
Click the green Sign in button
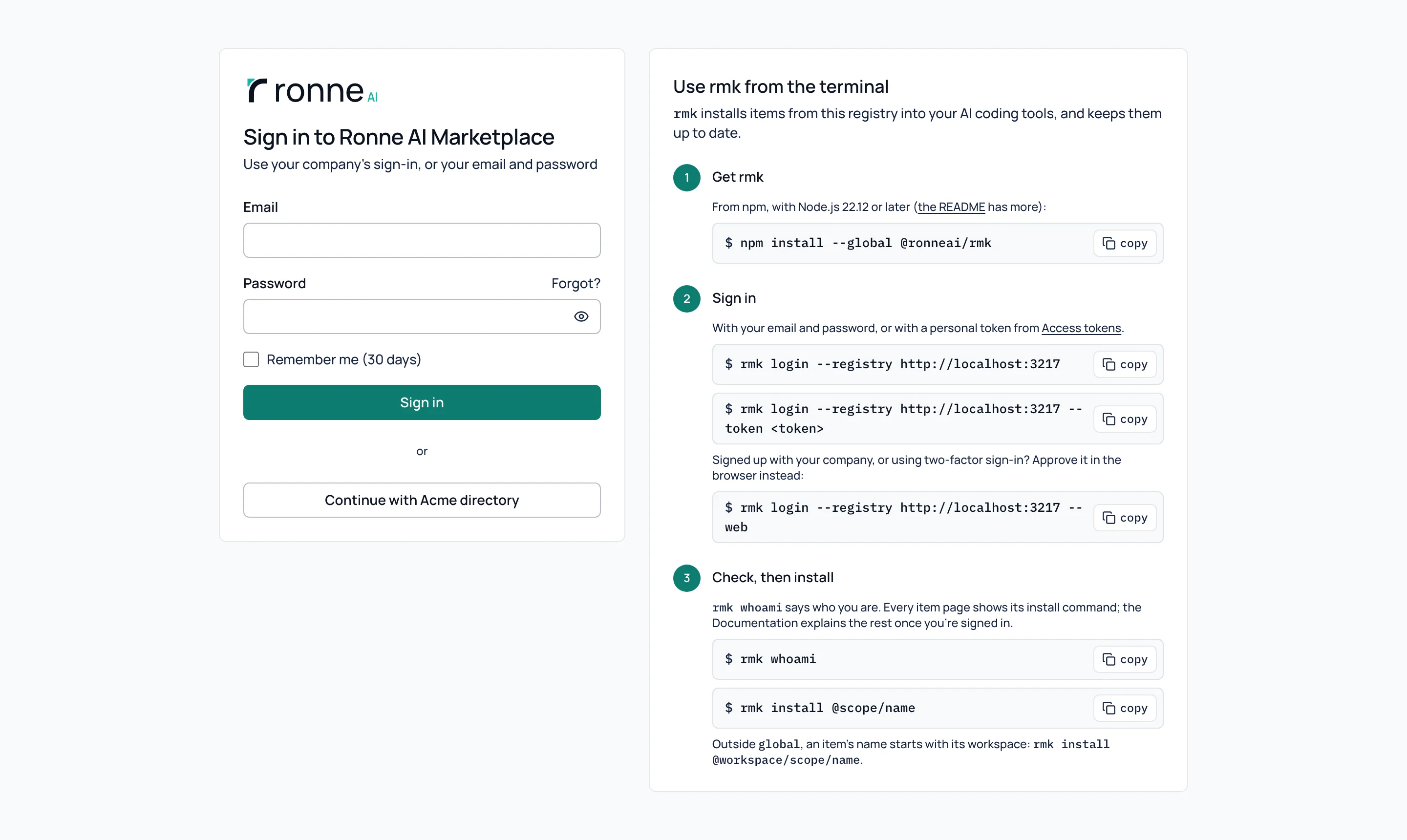pyautogui.click(x=422, y=402)
